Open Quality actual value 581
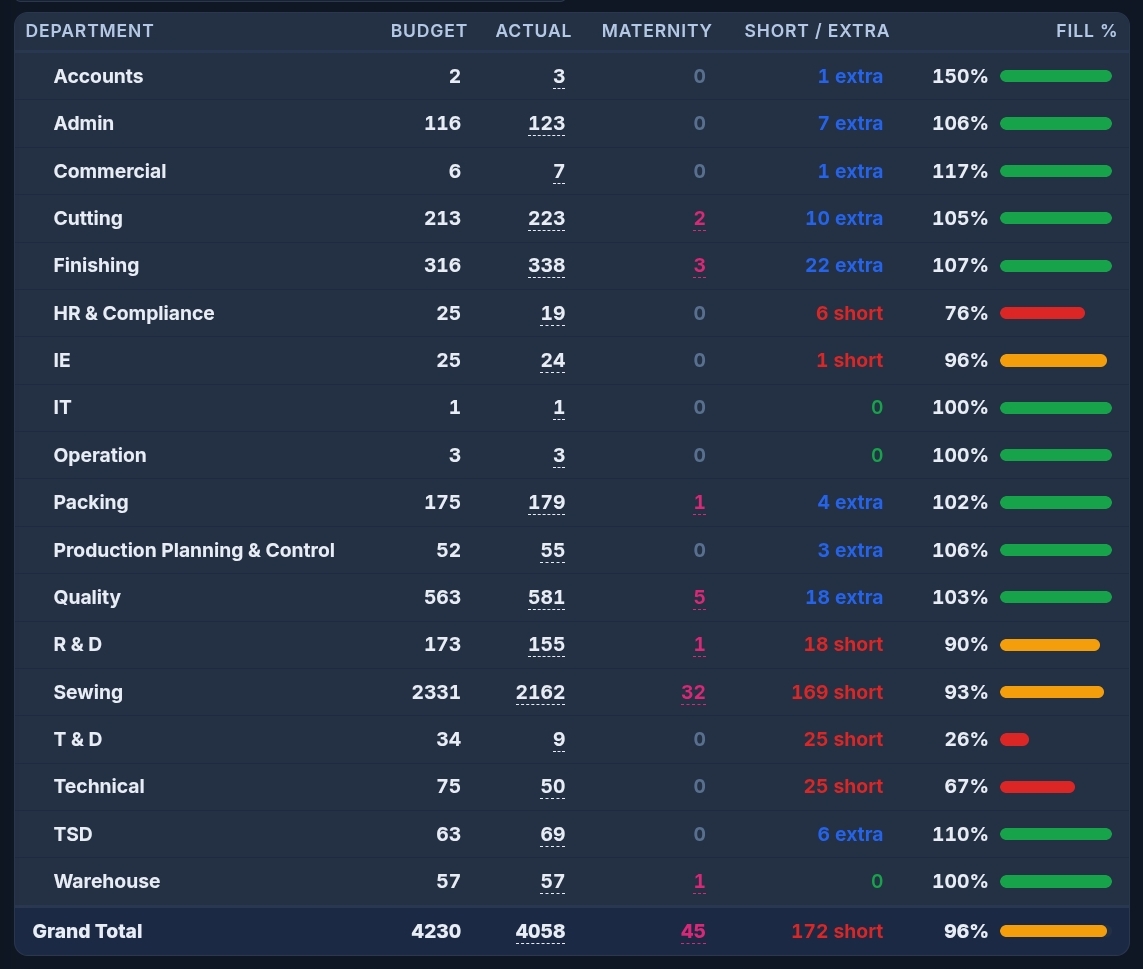Screen dimensions: 1143x969 click(547, 597)
